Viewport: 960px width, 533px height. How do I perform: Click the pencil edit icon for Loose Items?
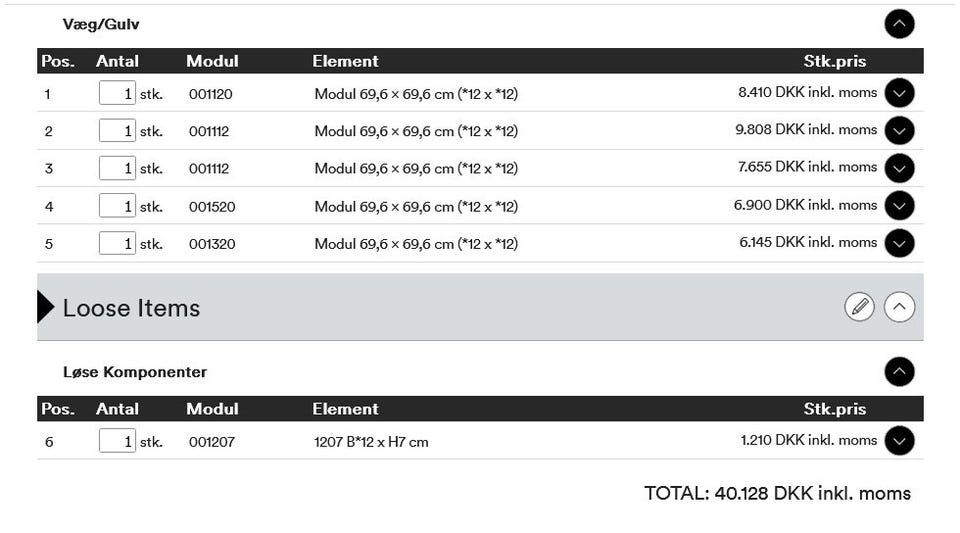tap(859, 307)
